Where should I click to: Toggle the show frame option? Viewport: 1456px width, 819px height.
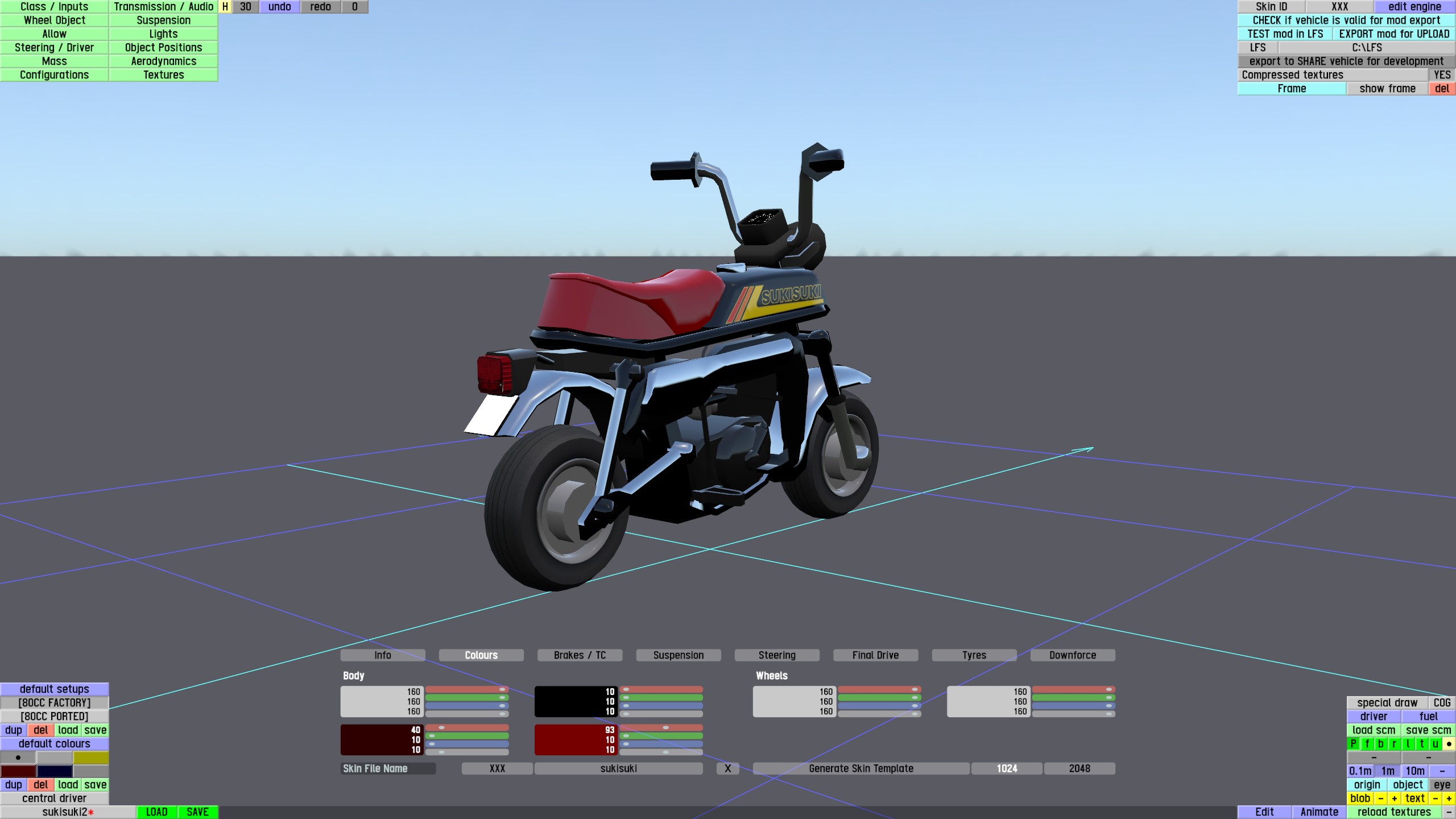click(1387, 88)
